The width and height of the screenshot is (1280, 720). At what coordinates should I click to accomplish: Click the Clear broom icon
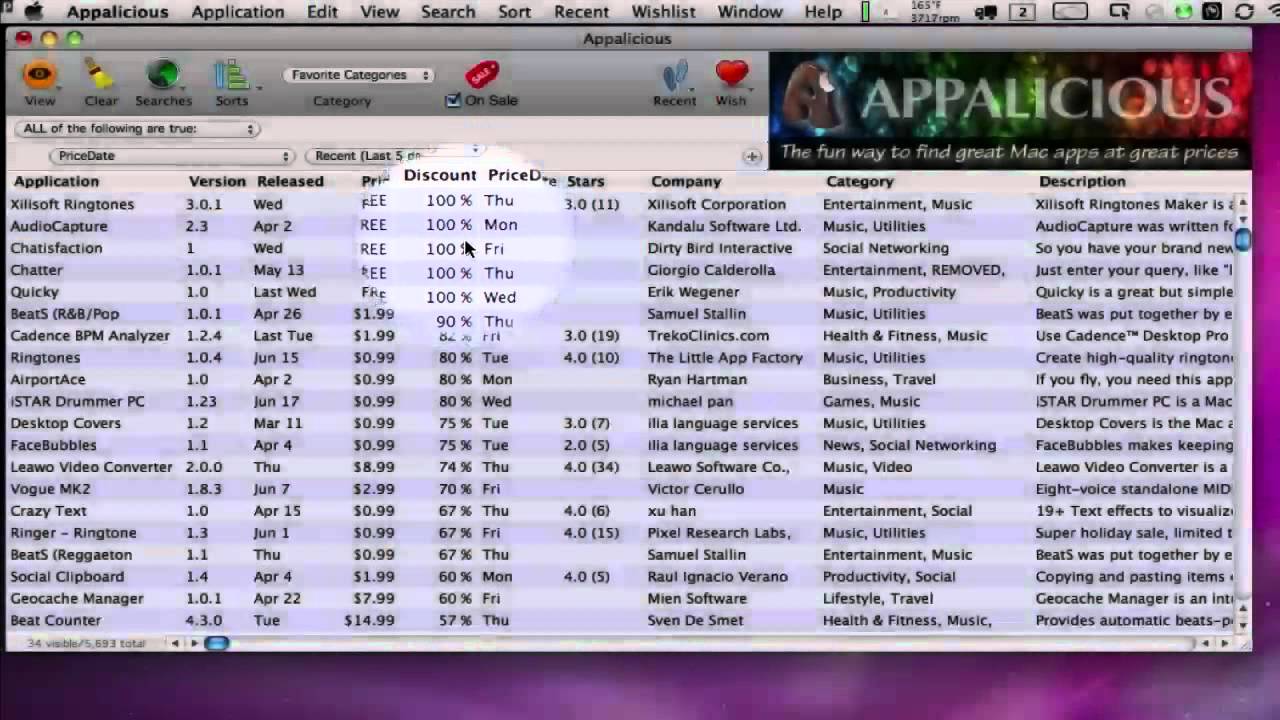point(100,75)
